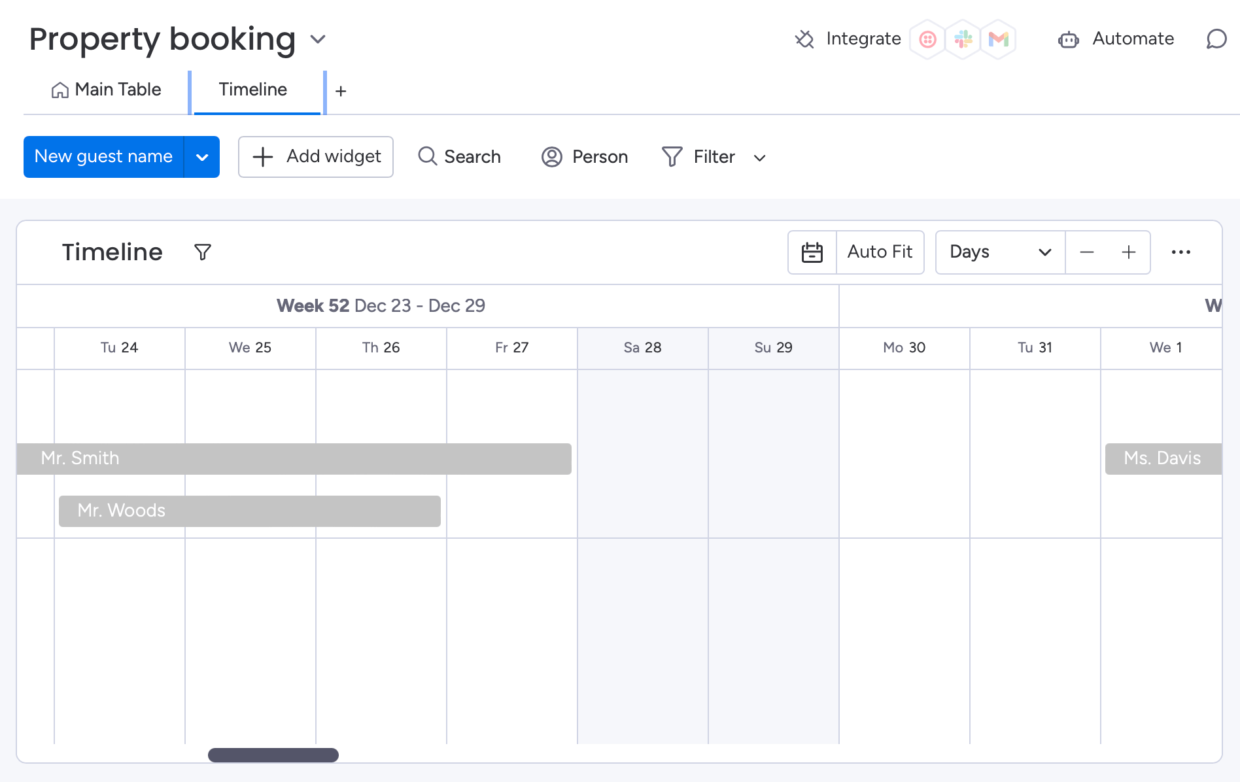This screenshot has height=782, width=1240.
Task: Open the Days zoom level dropdown
Action: (x=999, y=252)
